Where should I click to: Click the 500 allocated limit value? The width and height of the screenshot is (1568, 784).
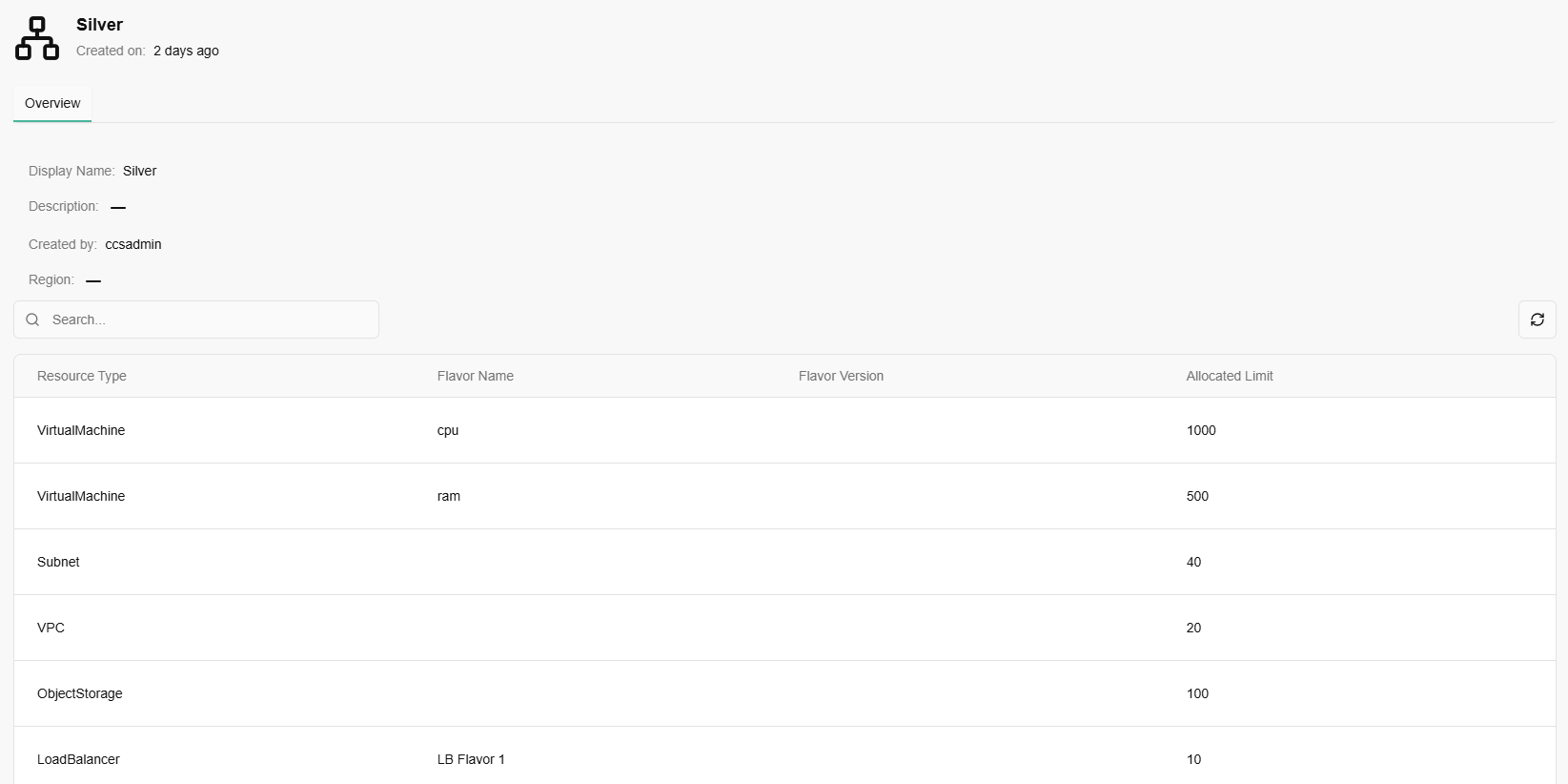(x=1197, y=496)
